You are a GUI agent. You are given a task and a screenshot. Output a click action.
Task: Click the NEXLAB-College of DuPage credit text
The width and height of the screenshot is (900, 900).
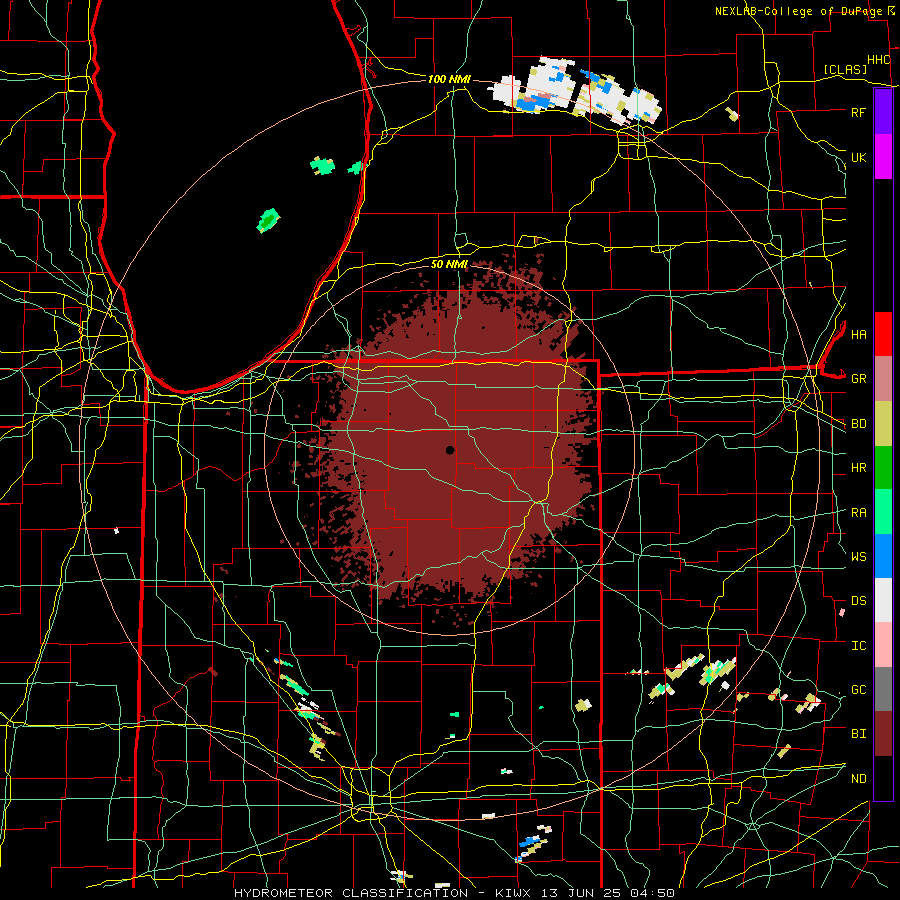(x=800, y=11)
